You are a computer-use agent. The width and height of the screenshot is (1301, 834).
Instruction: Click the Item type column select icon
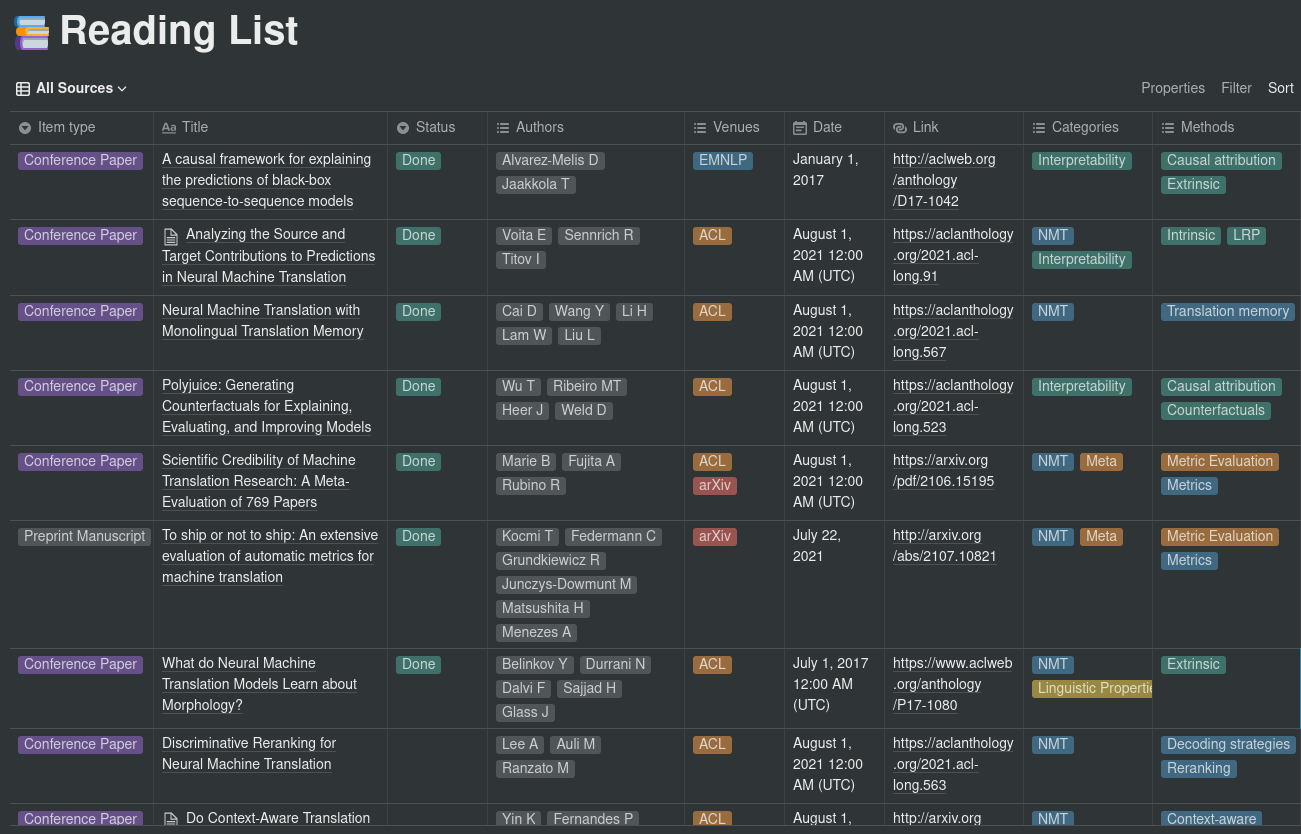click(x=25, y=128)
